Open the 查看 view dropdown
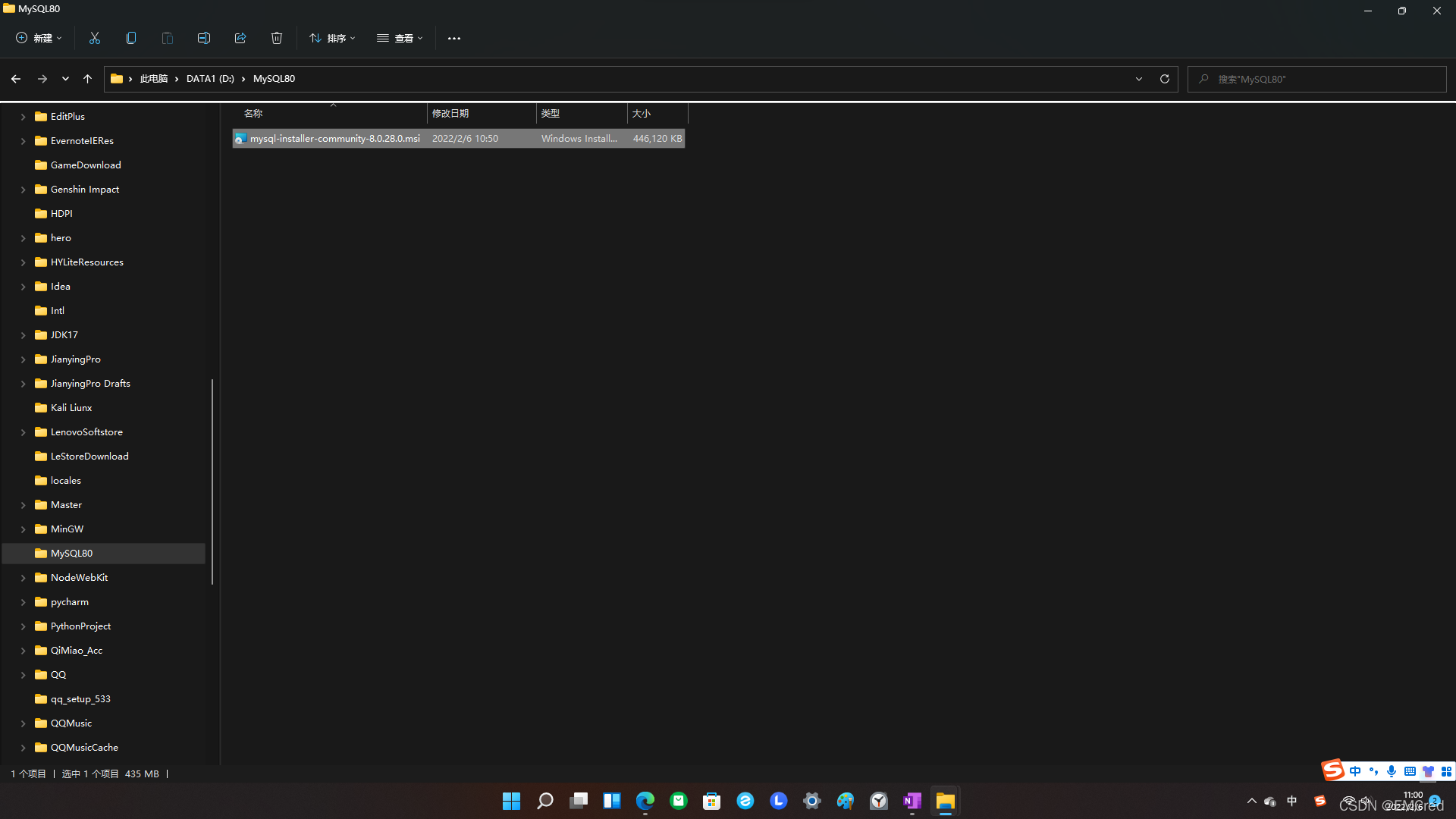 tap(400, 38)
